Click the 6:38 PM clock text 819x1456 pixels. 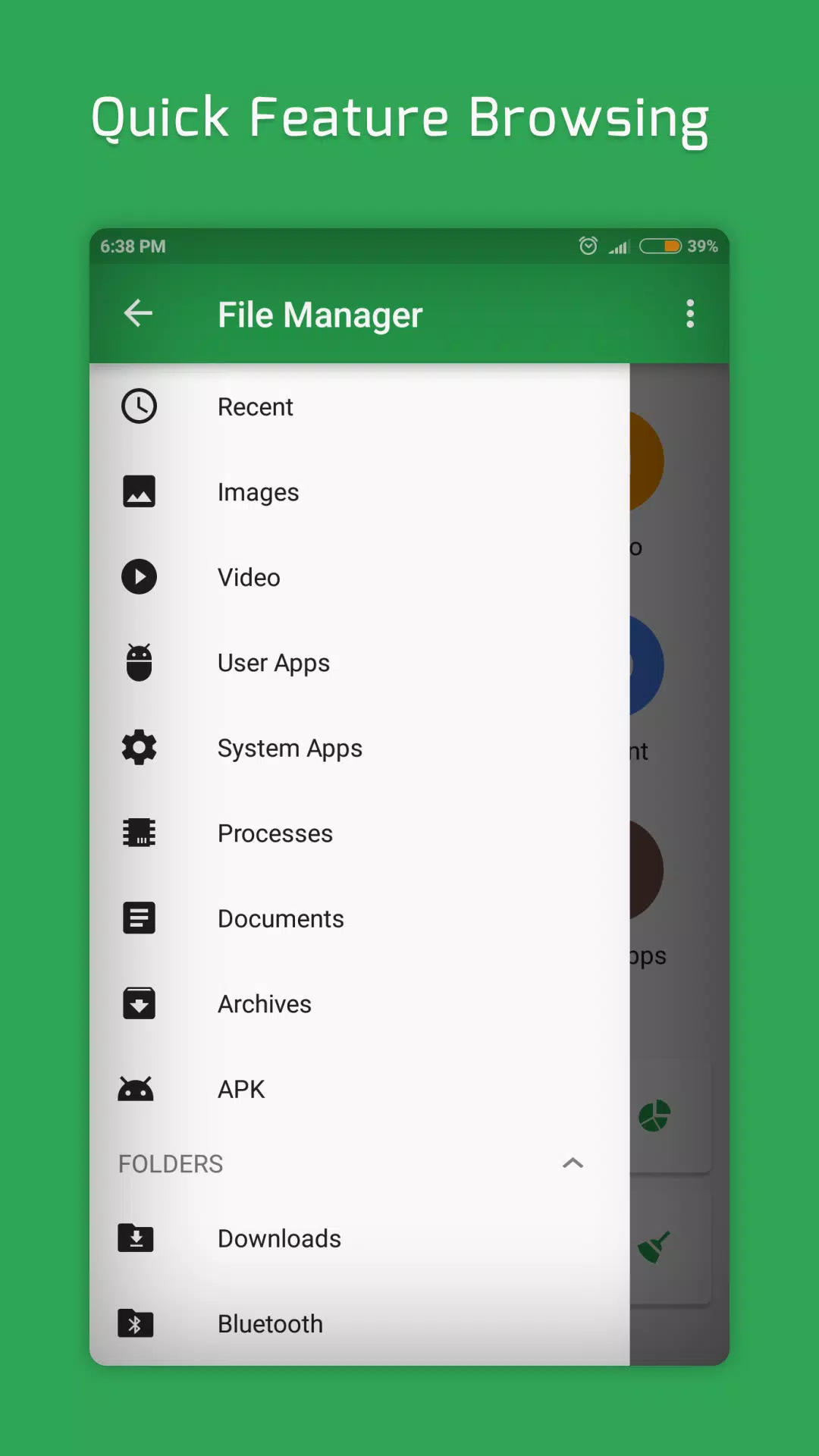(x=133, y=246)
